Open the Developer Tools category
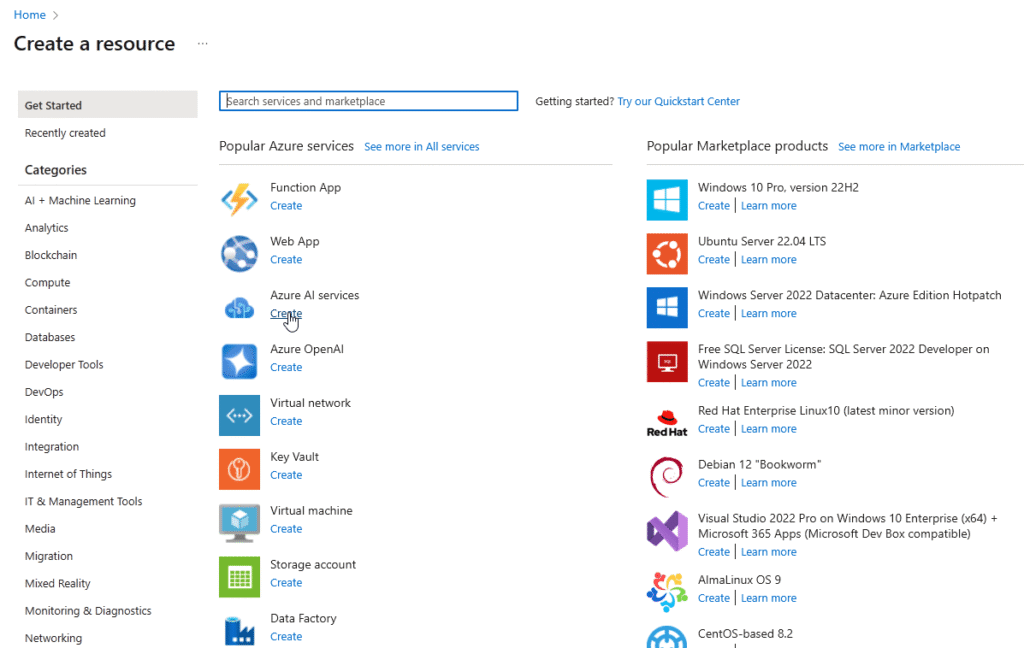The width and height of the screenshot is (1024, 648). (x=64, y=364)
